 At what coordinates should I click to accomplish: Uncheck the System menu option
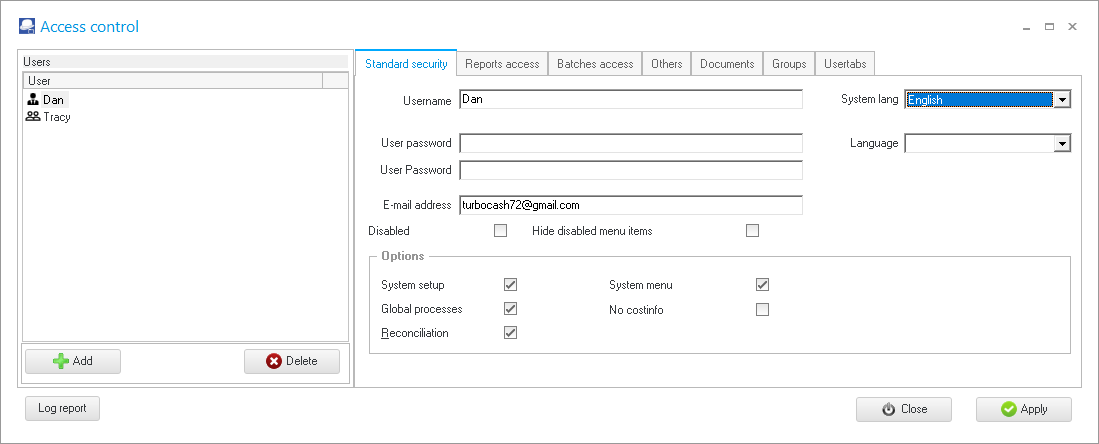pyautogui.click(x=762, y=285)
